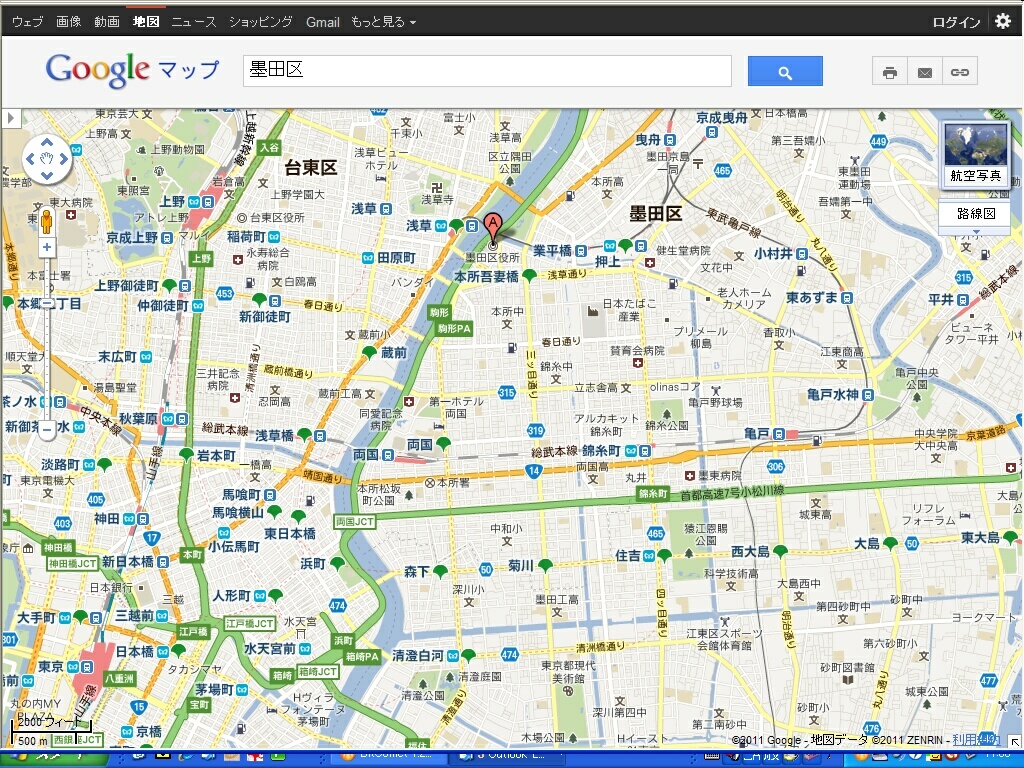Click the zoom in plus button

click(46, 248)
